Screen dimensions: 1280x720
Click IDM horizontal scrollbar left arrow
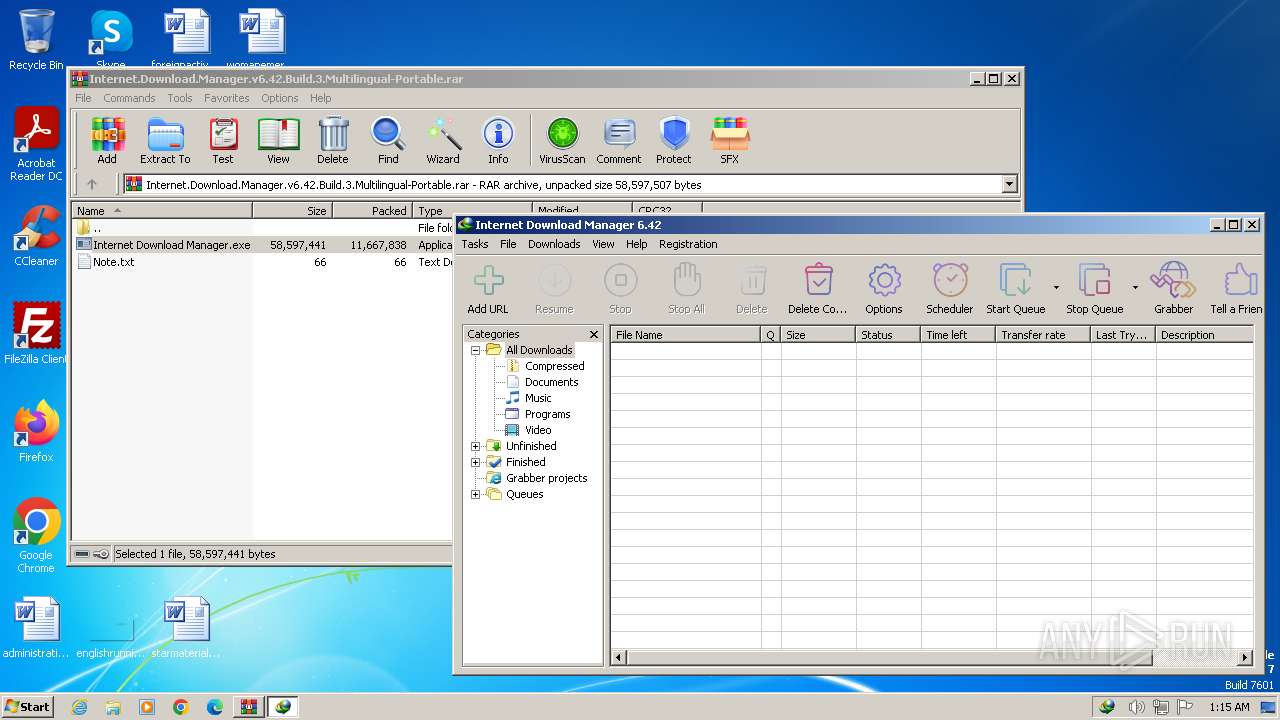(x=619, y=657)
